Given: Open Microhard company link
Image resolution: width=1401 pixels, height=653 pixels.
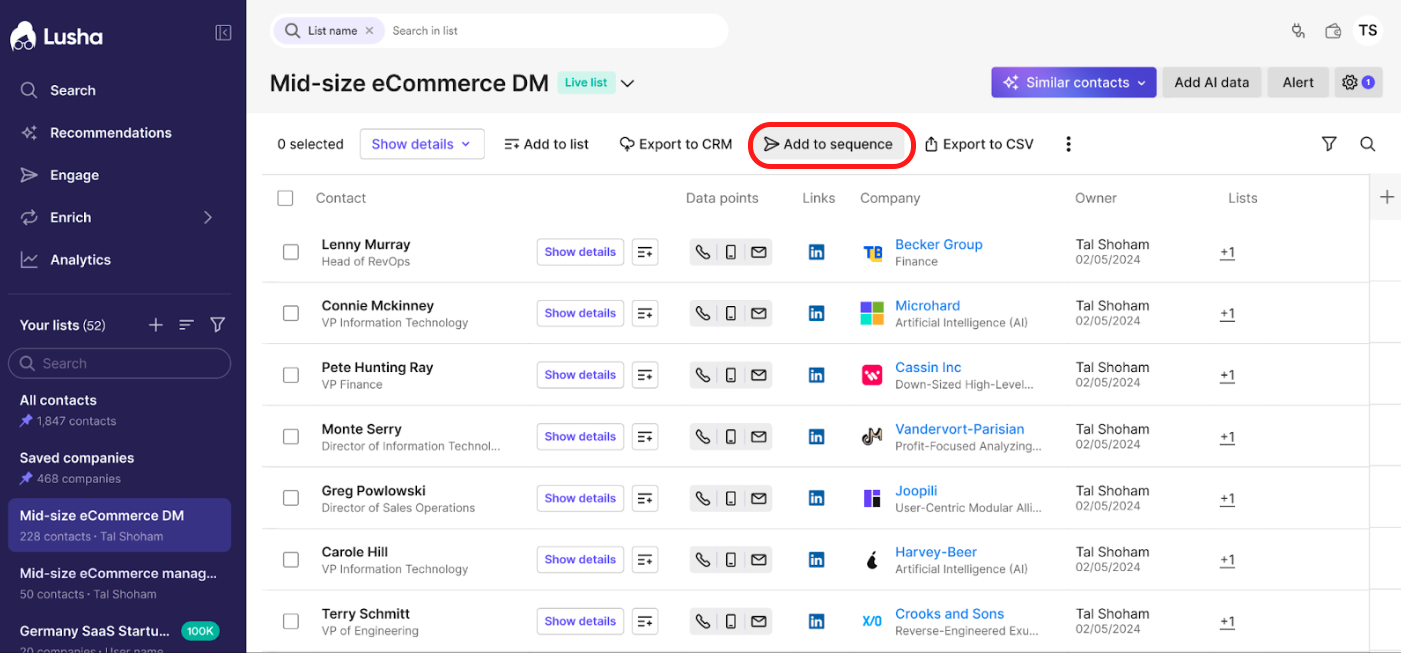Looking at the screenshot, I should click(927, 305).
